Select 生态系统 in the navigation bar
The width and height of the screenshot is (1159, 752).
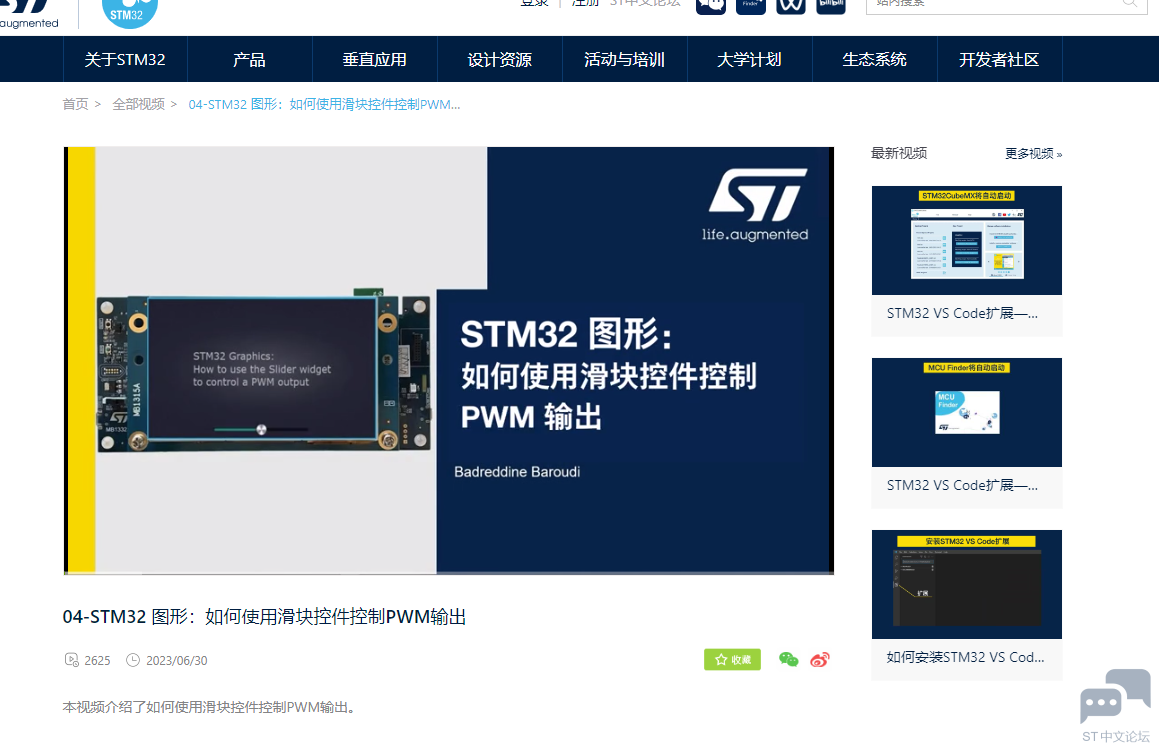tap(874, 59)
